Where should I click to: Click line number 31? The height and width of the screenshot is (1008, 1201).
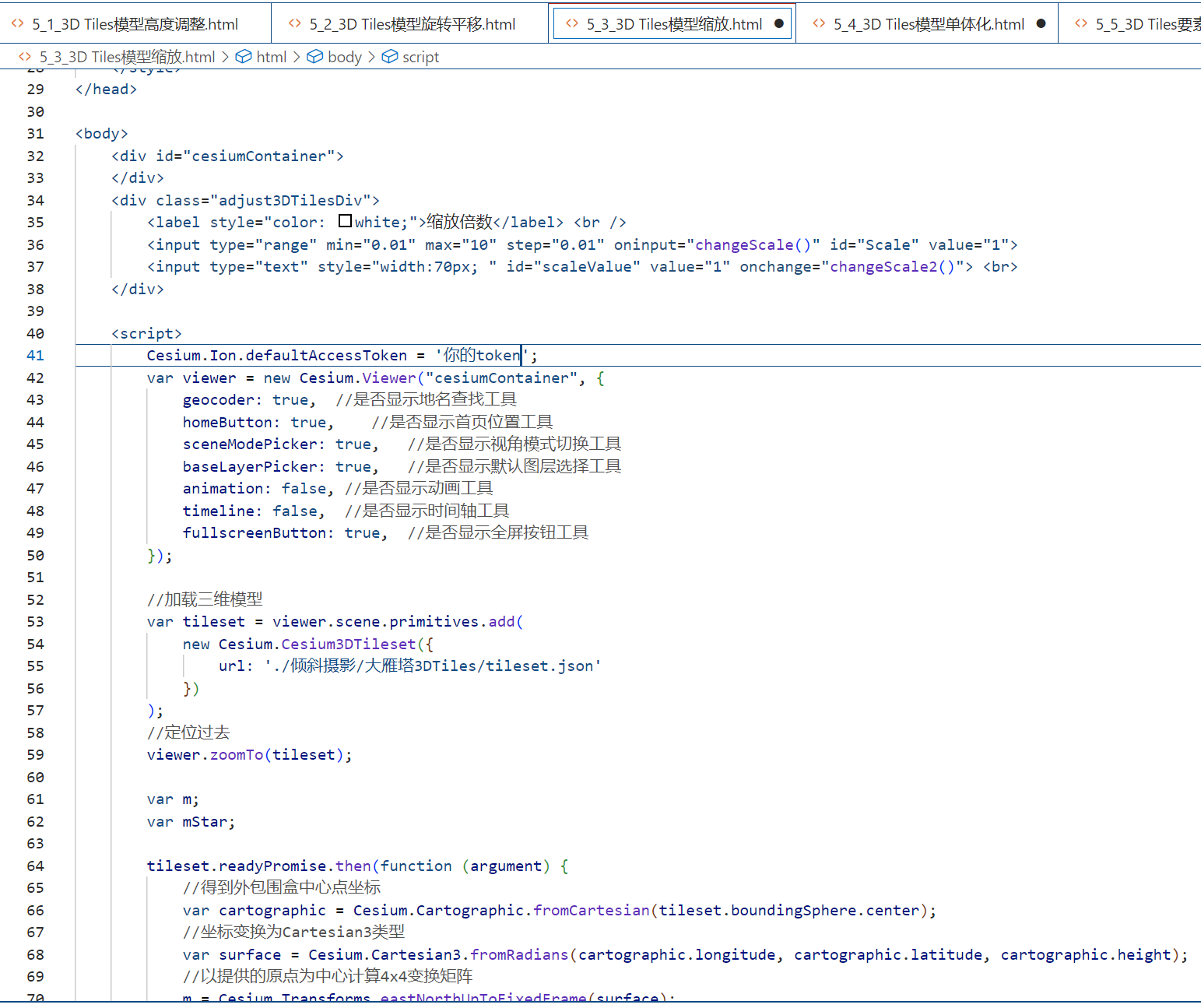(36, 134)
